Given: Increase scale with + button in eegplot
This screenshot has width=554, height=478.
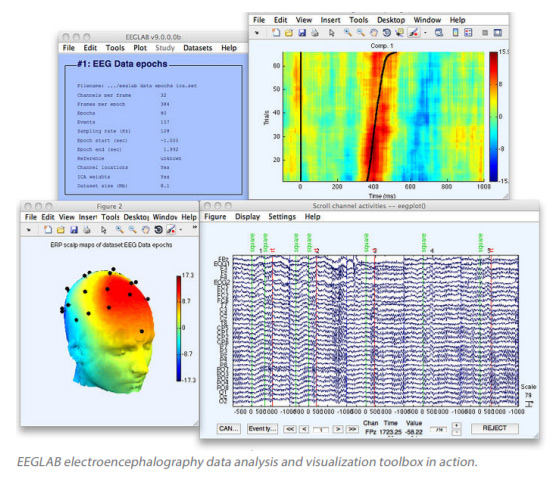Looking at the screenshot, I should tap(456, 425).
